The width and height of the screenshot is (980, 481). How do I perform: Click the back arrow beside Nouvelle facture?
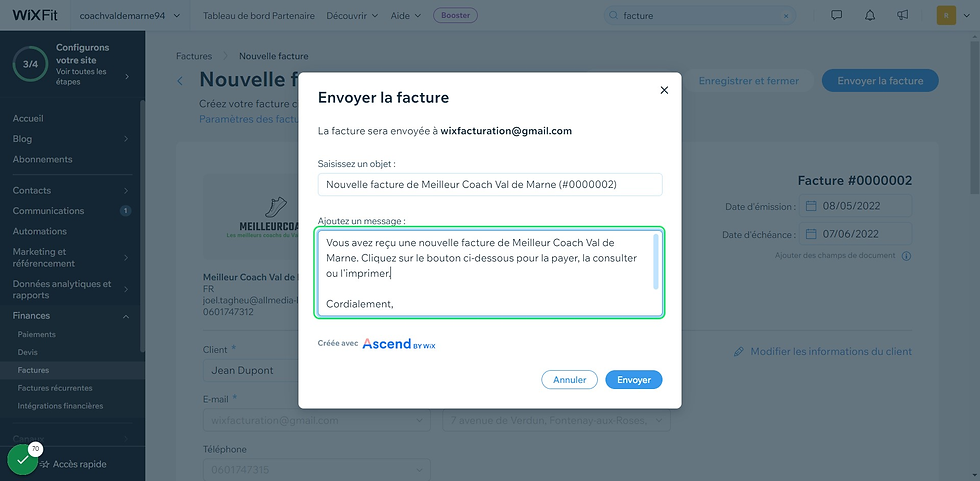(180, 81)
